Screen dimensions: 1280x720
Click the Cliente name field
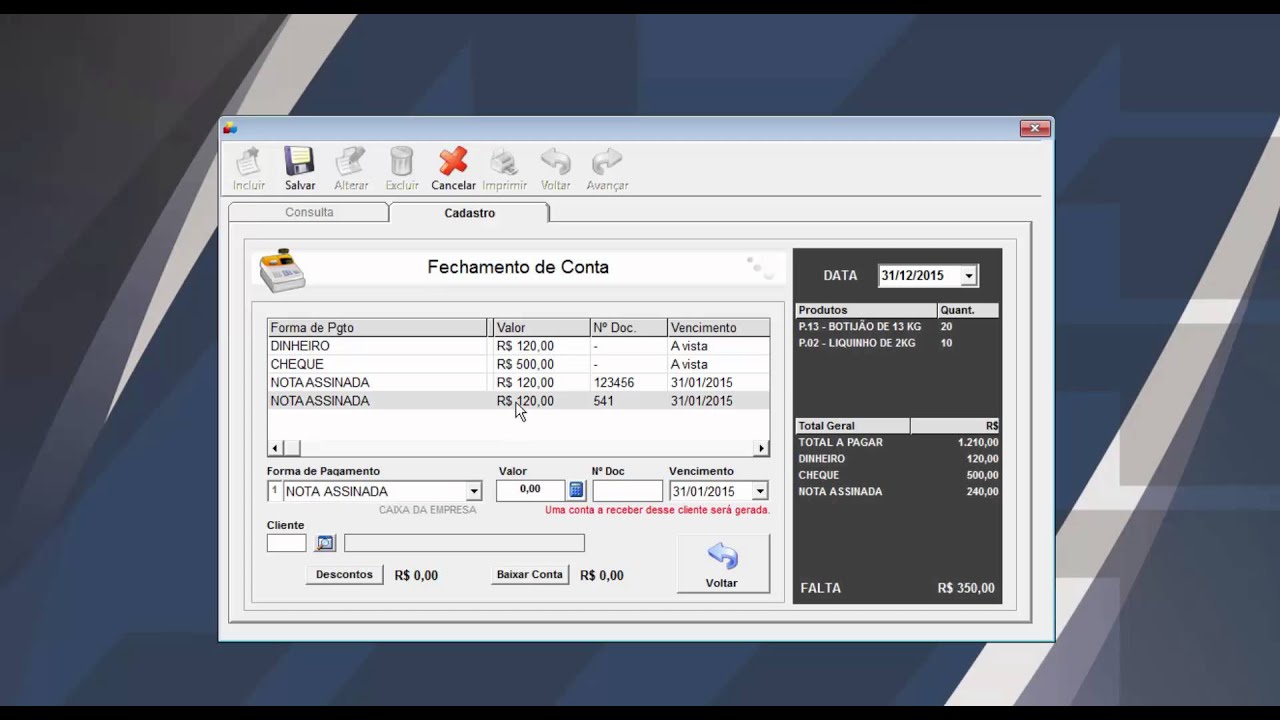(x=464, y=543)
